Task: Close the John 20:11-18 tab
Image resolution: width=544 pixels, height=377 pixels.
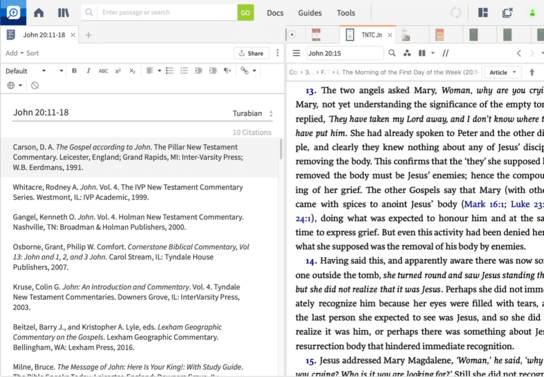Action: tap(73, 35)
